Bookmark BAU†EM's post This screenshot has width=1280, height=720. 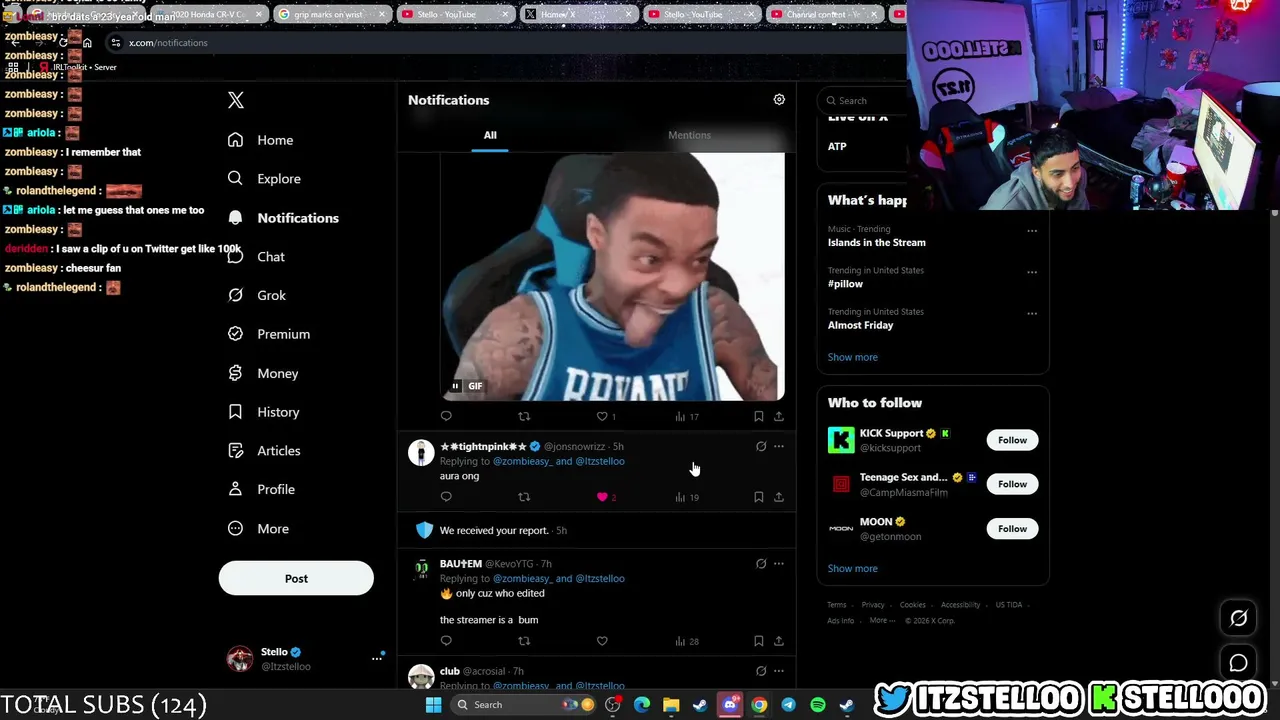(x=759, y=641)
